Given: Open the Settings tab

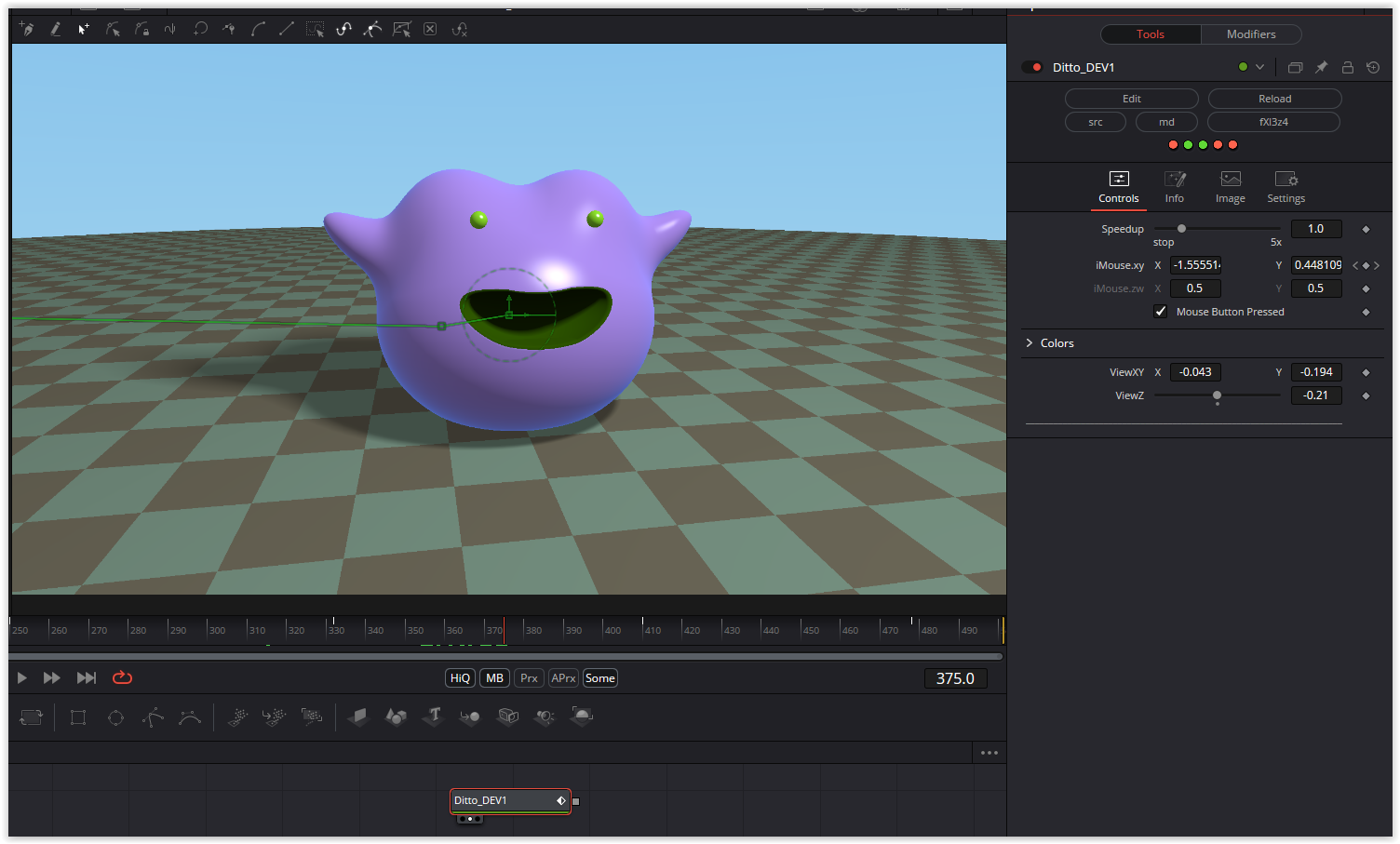Looking at the screenshot, I should (x=1286, y=187).
